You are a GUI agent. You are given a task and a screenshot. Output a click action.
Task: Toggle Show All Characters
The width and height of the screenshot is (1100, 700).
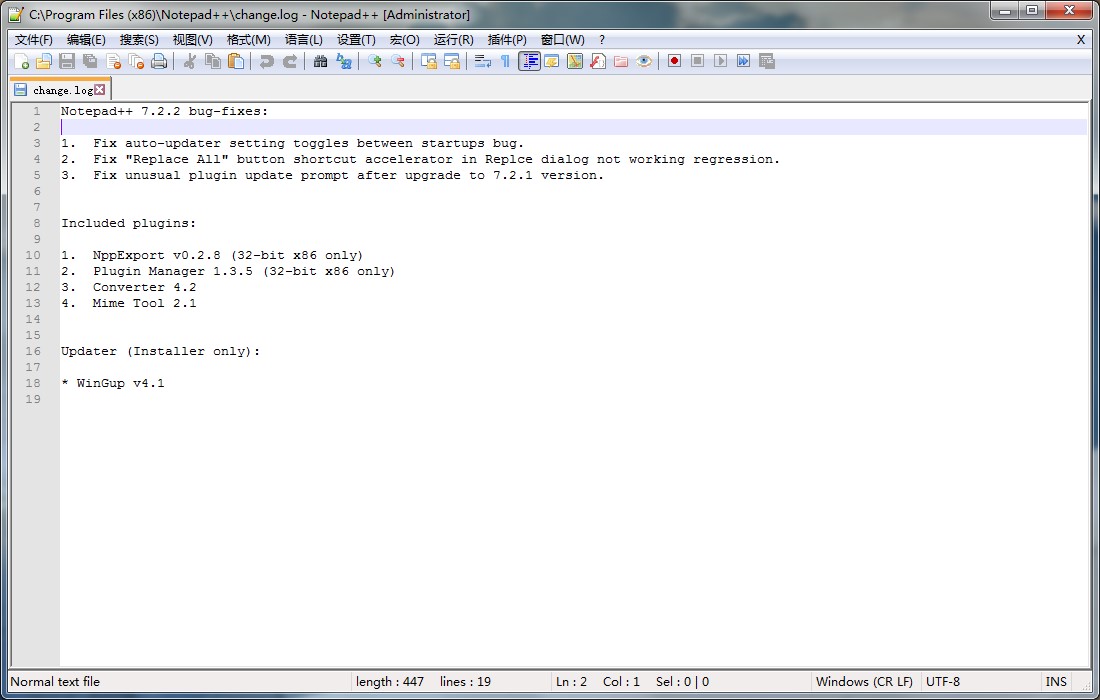tap(507, 61)
